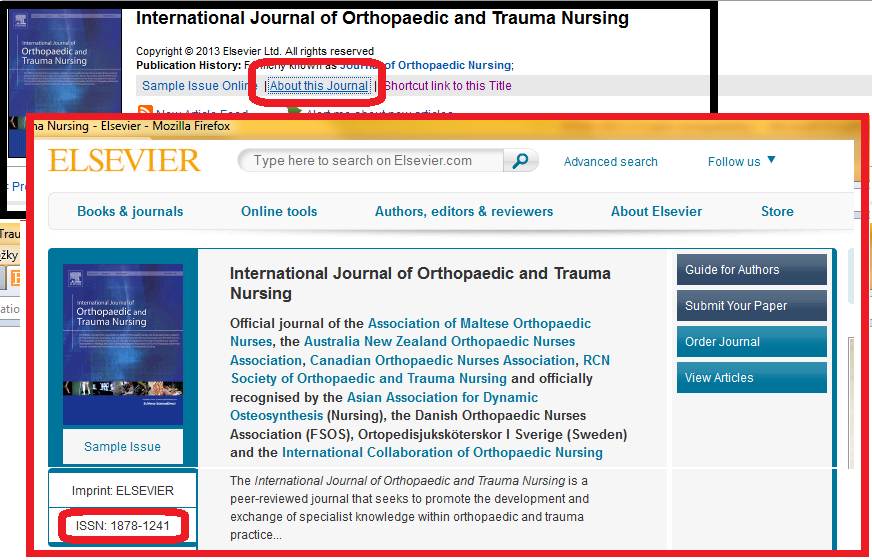The height and width of the screenshot is (560, 872).
Task: Open the Online tools menu
Action: 279,211
